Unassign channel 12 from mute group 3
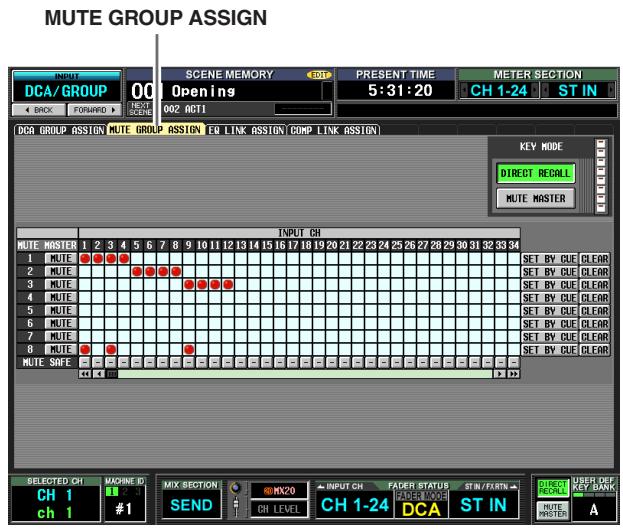This screenshot has width=623, height=529. click(228, 285)
